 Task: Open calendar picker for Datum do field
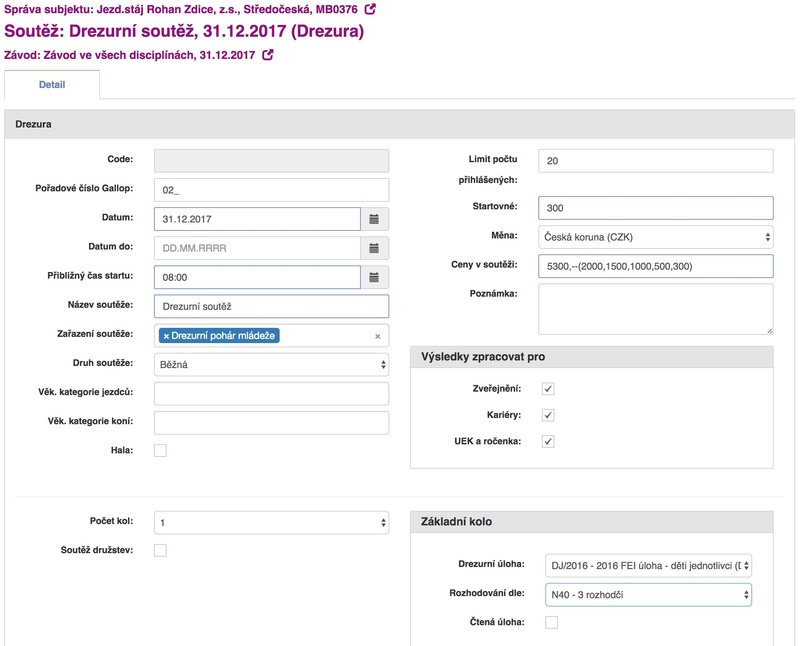point(374,248)
